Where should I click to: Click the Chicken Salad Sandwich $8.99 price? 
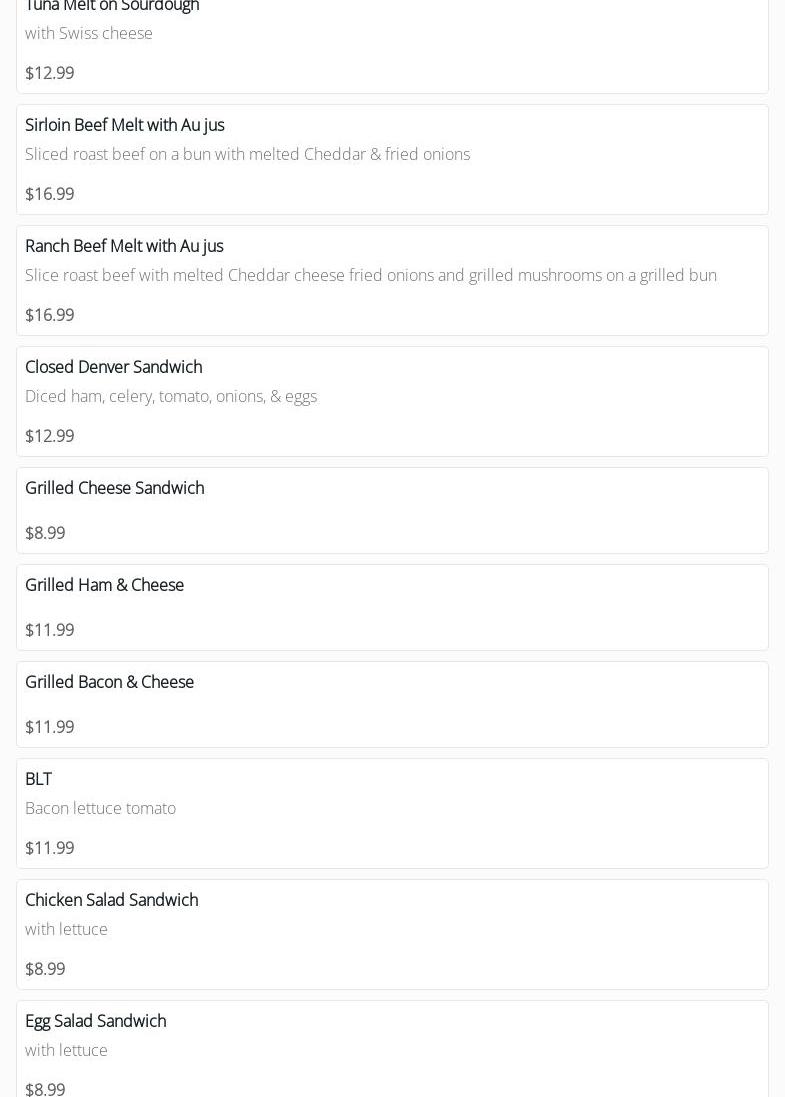pos(45,969)
